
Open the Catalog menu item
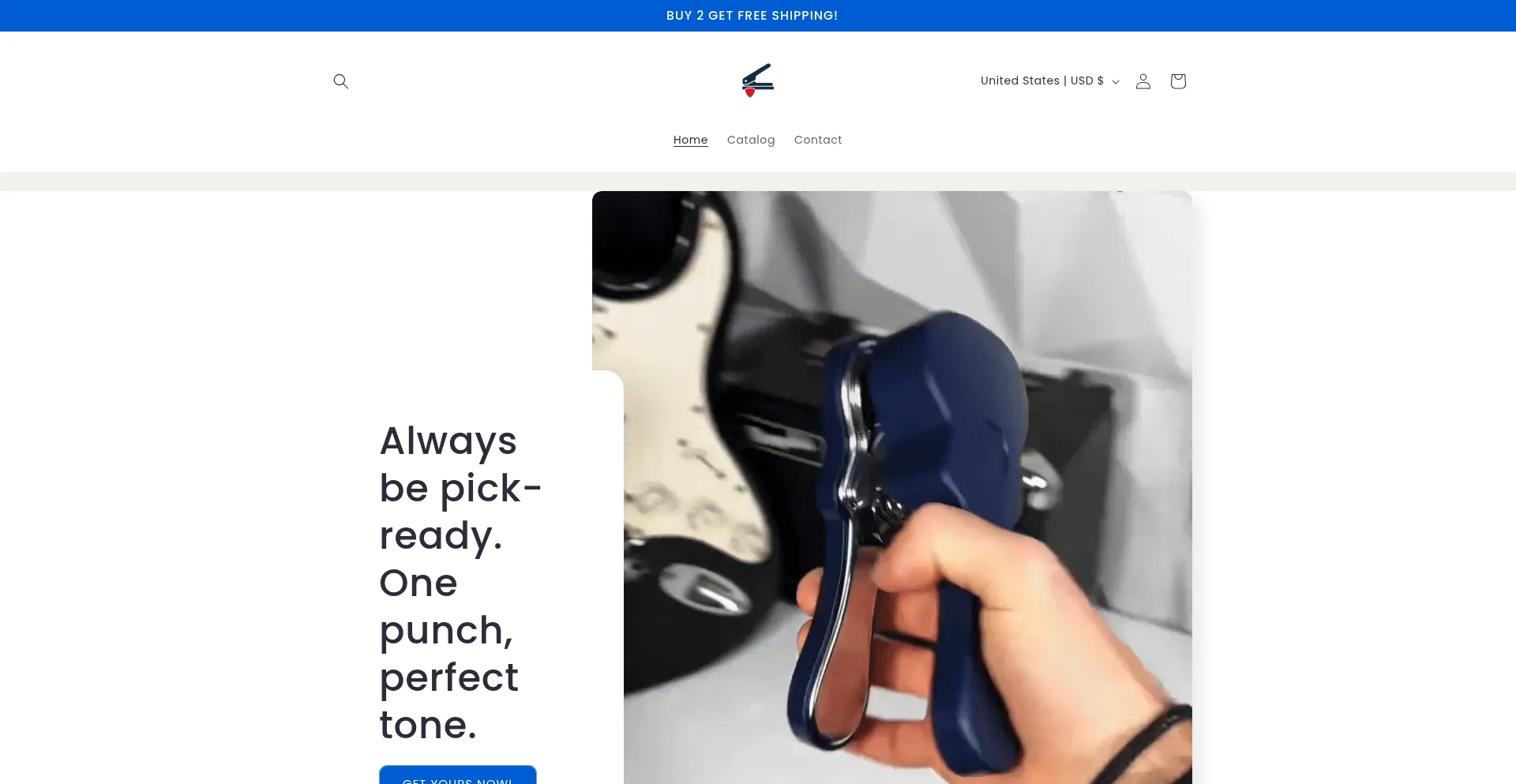[x=750, y=140]
